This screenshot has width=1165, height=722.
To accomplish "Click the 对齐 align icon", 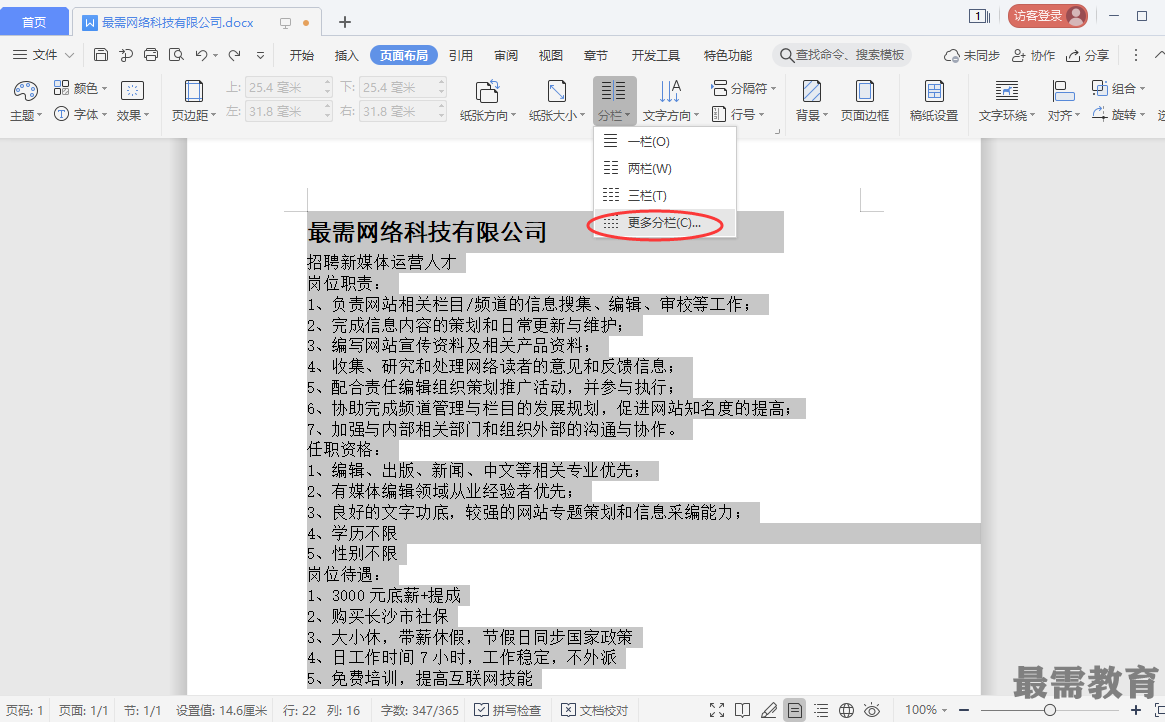I will point(1063,91).
